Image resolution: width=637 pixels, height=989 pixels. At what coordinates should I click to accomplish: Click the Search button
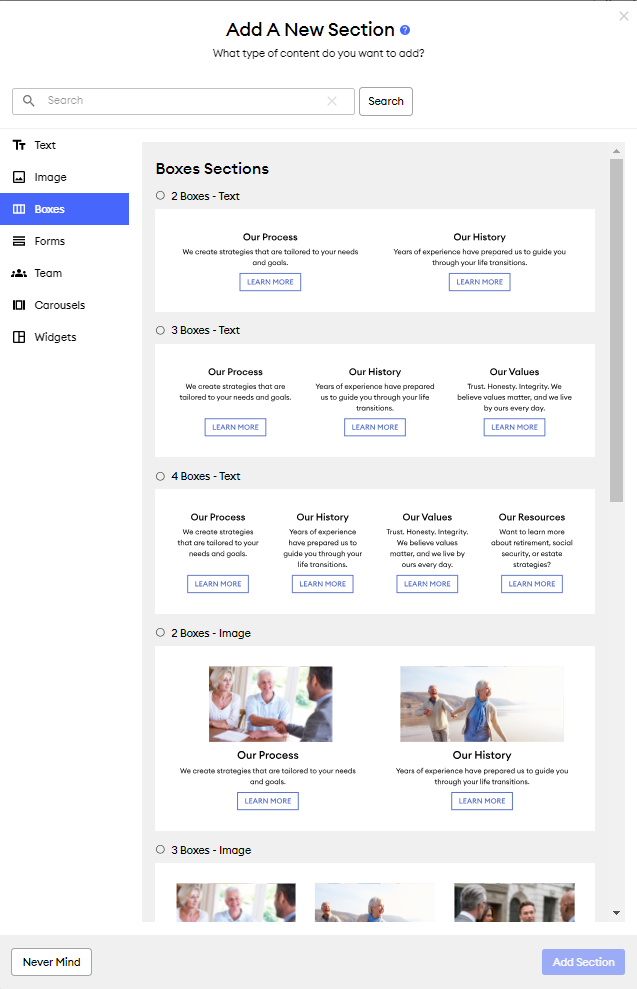386,101
